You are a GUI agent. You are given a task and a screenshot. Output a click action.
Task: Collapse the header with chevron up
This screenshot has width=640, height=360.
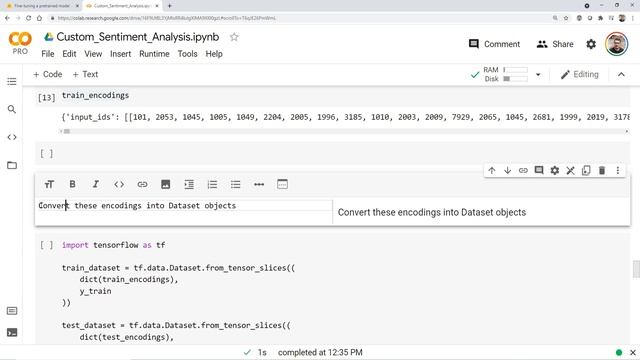click(621, 74)
